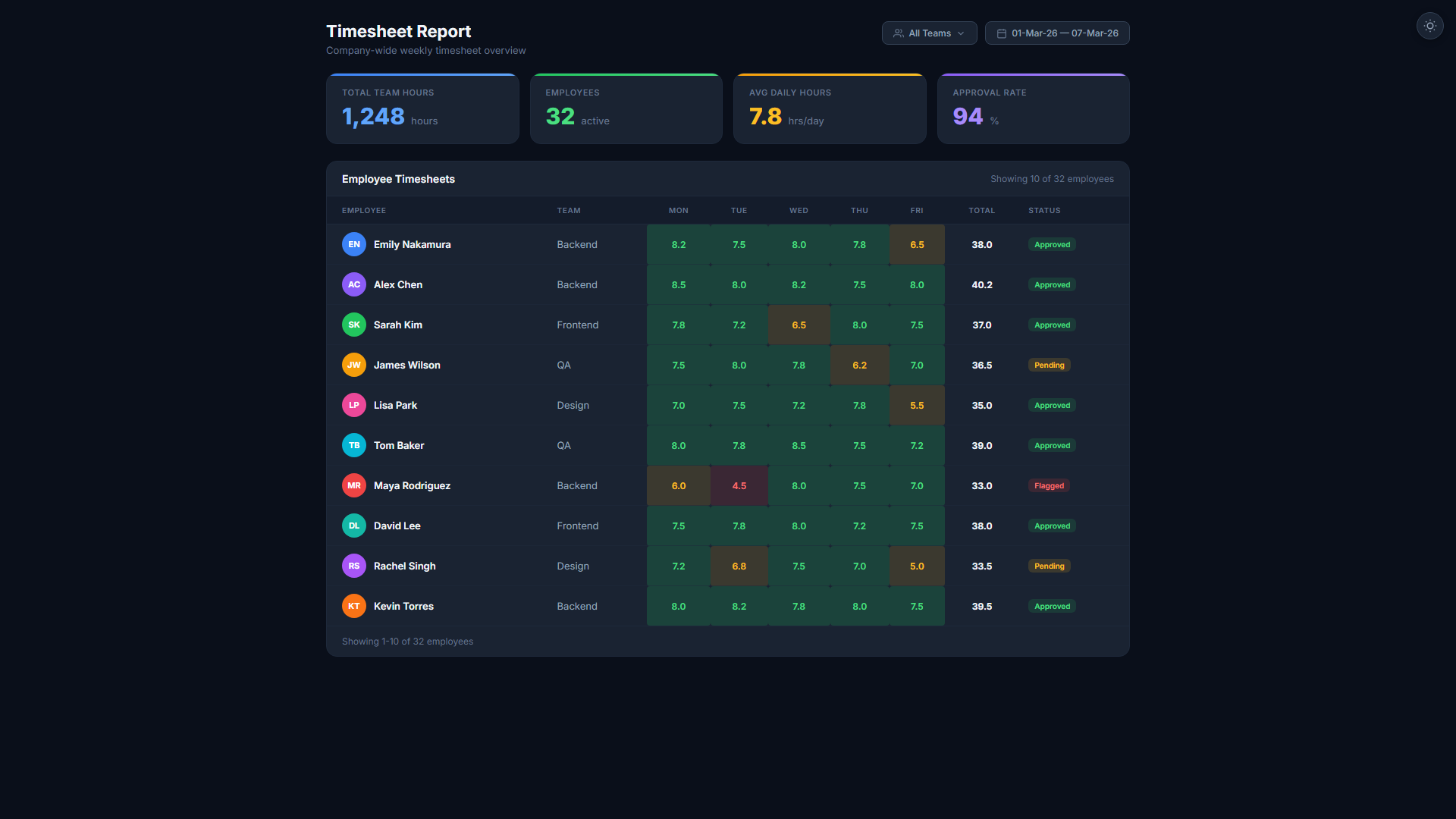Click Emily Nakamura's Approved status badge
This screenshot has width=1456, height=819.
click(1053, 244)
